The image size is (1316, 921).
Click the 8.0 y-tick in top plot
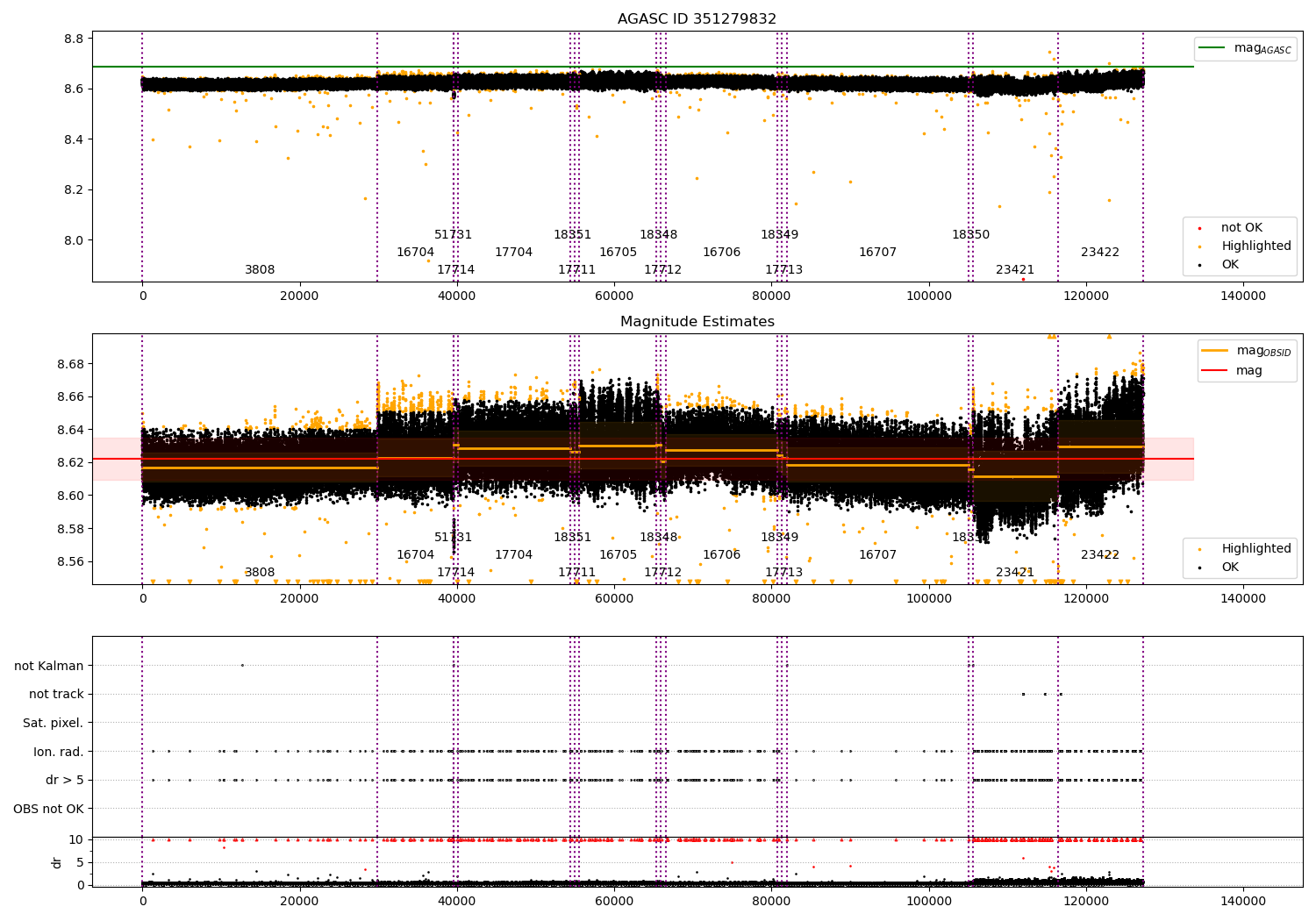point(74,240)
